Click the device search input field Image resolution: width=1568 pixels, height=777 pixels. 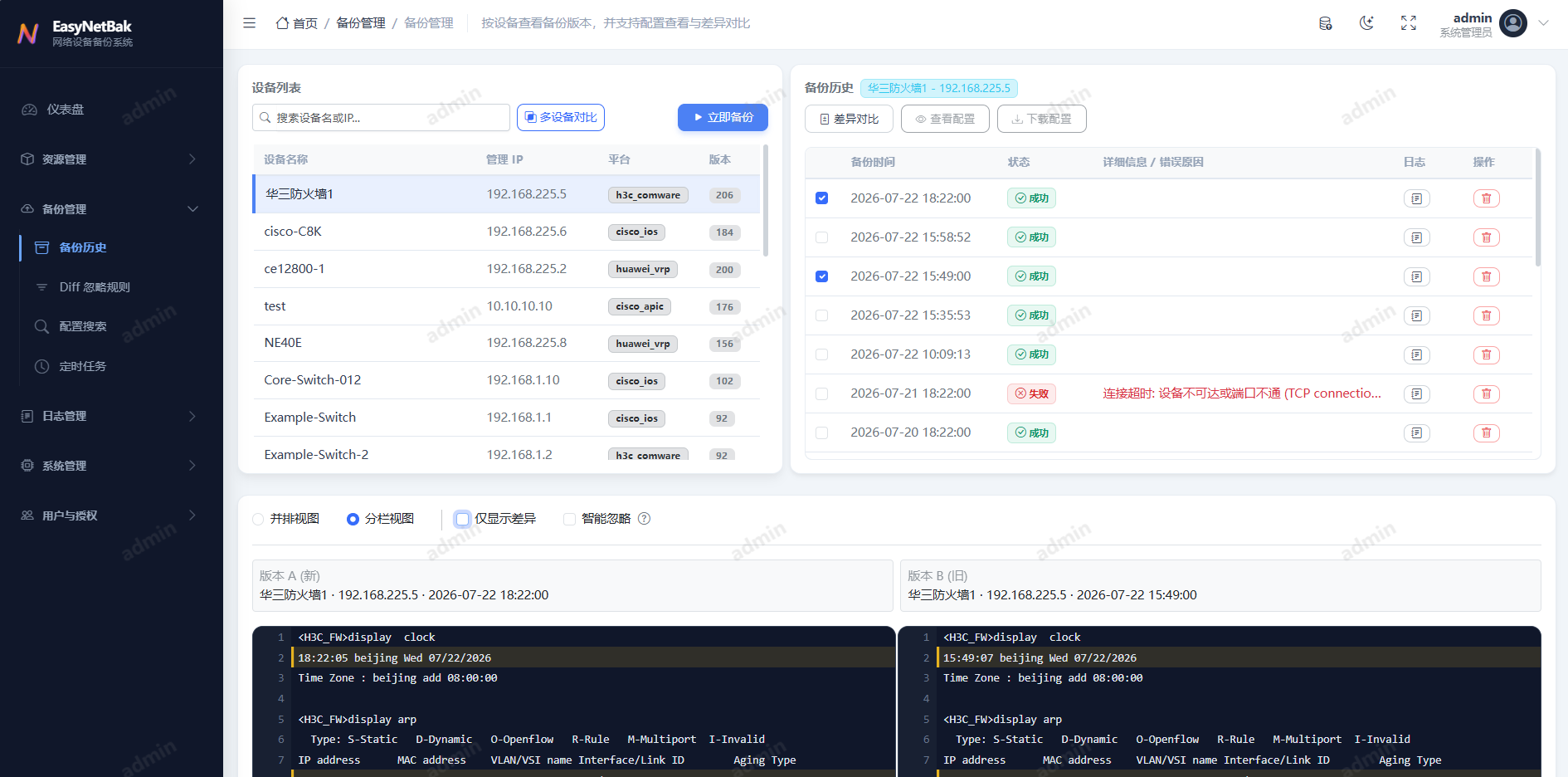point(381,118)
